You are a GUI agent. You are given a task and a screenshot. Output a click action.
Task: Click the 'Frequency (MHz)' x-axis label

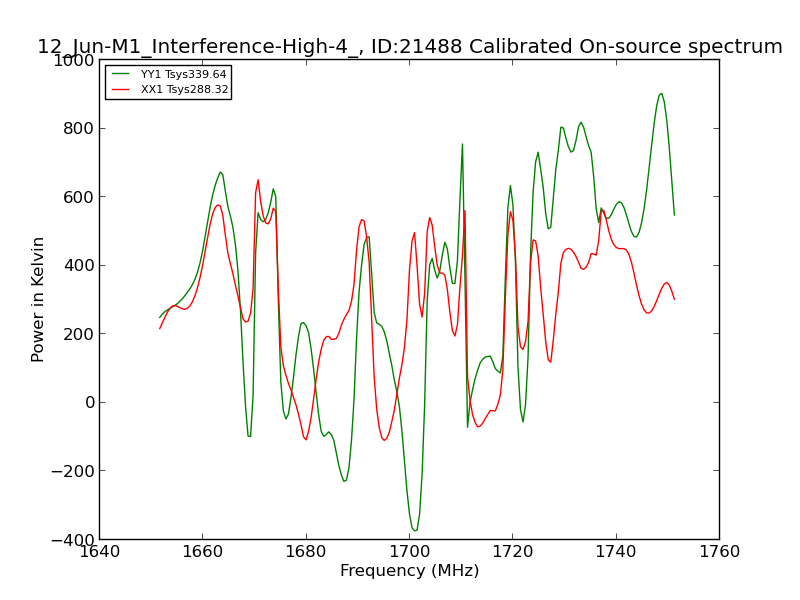click(x=410, y=570)
